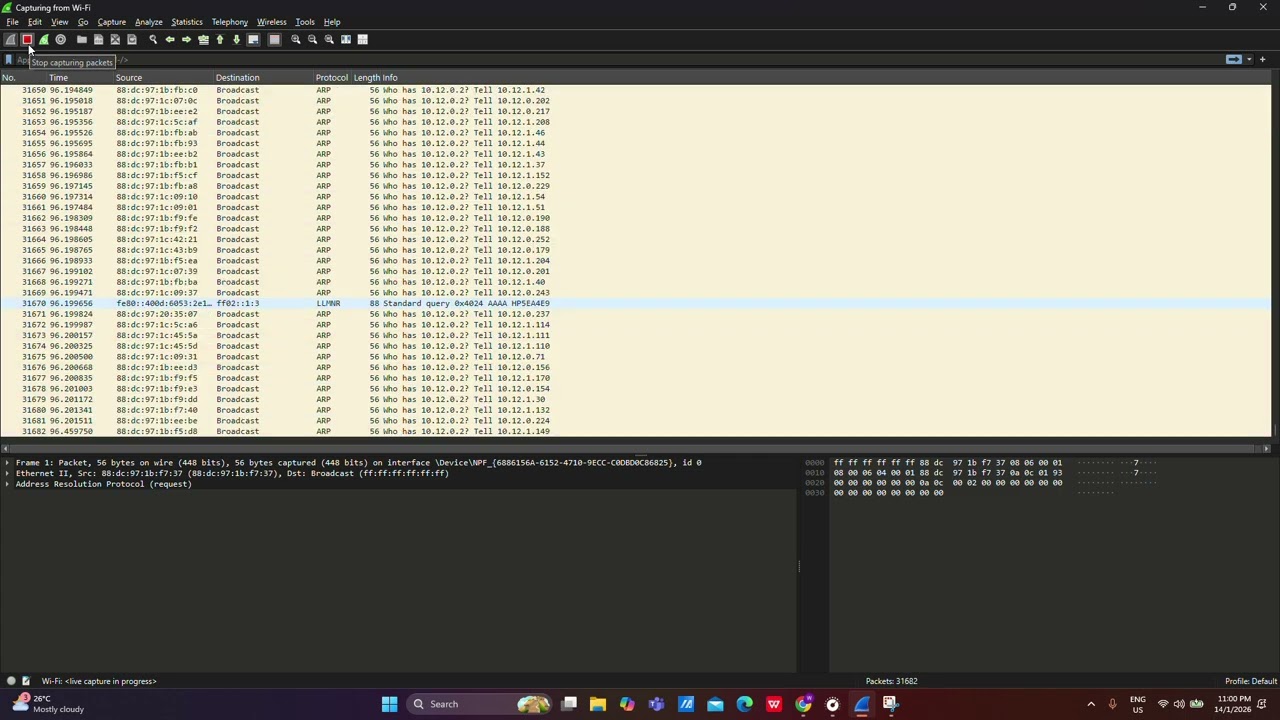Open the weather widget Mostly cloudy
Image resolution: width=1280 pixels, height=720 pixels.
pyautogui.click(x=48, y=704)
